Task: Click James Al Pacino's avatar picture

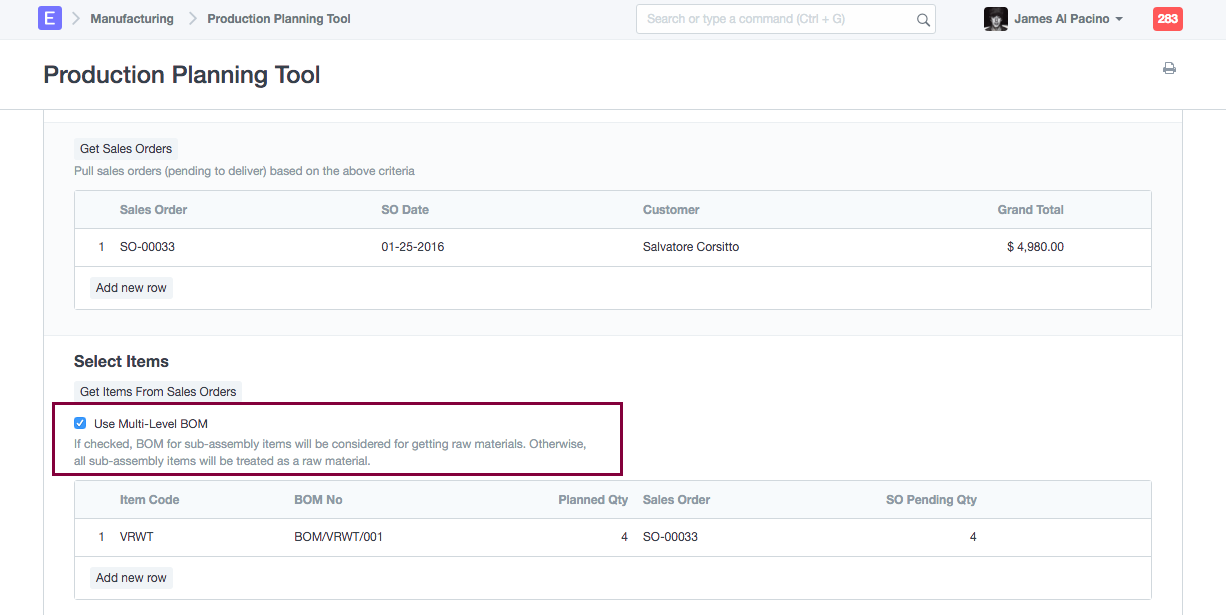Action: [x=995, y=19]
